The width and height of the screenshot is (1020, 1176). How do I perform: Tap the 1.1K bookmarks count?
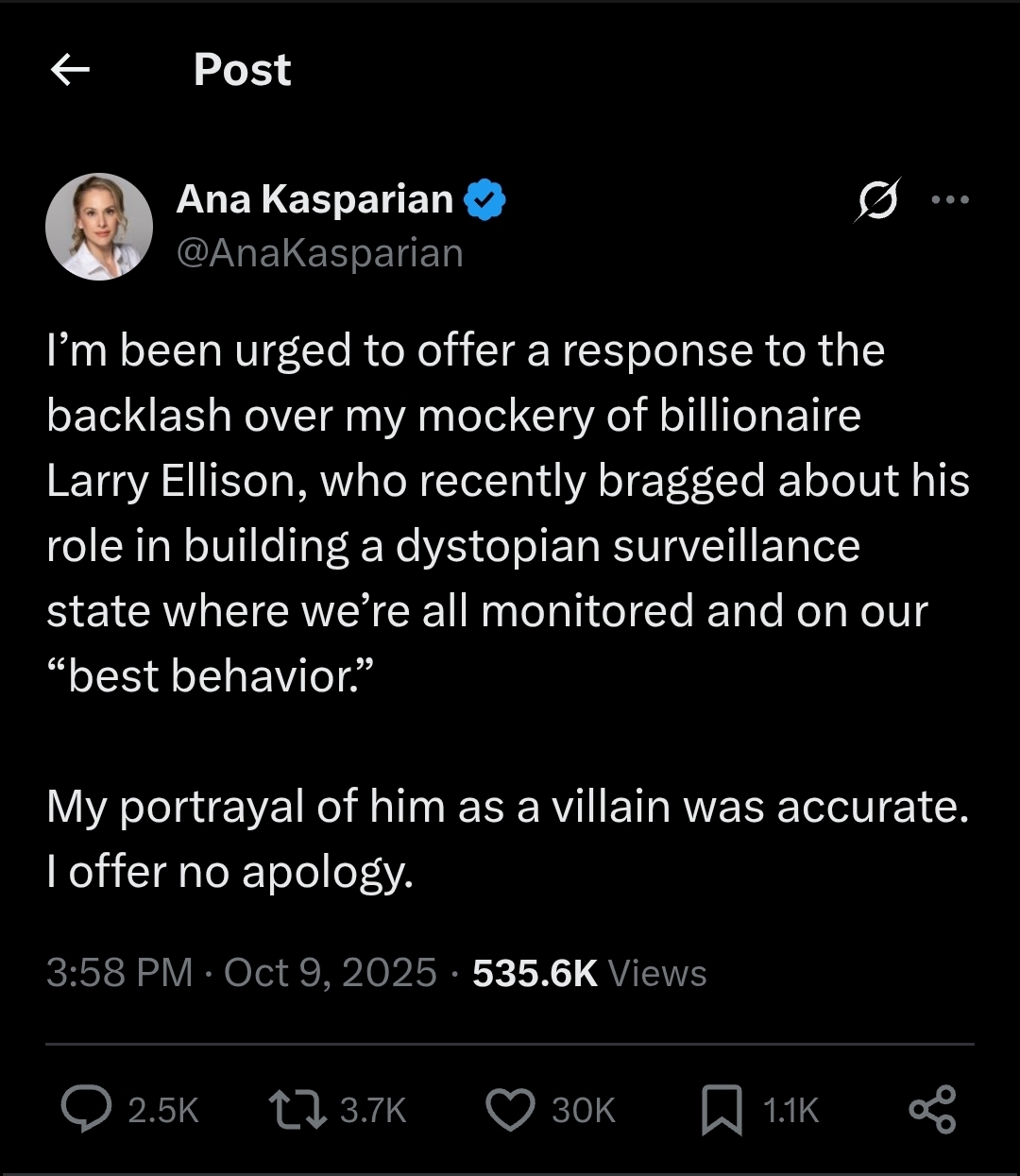point(790,1110)
